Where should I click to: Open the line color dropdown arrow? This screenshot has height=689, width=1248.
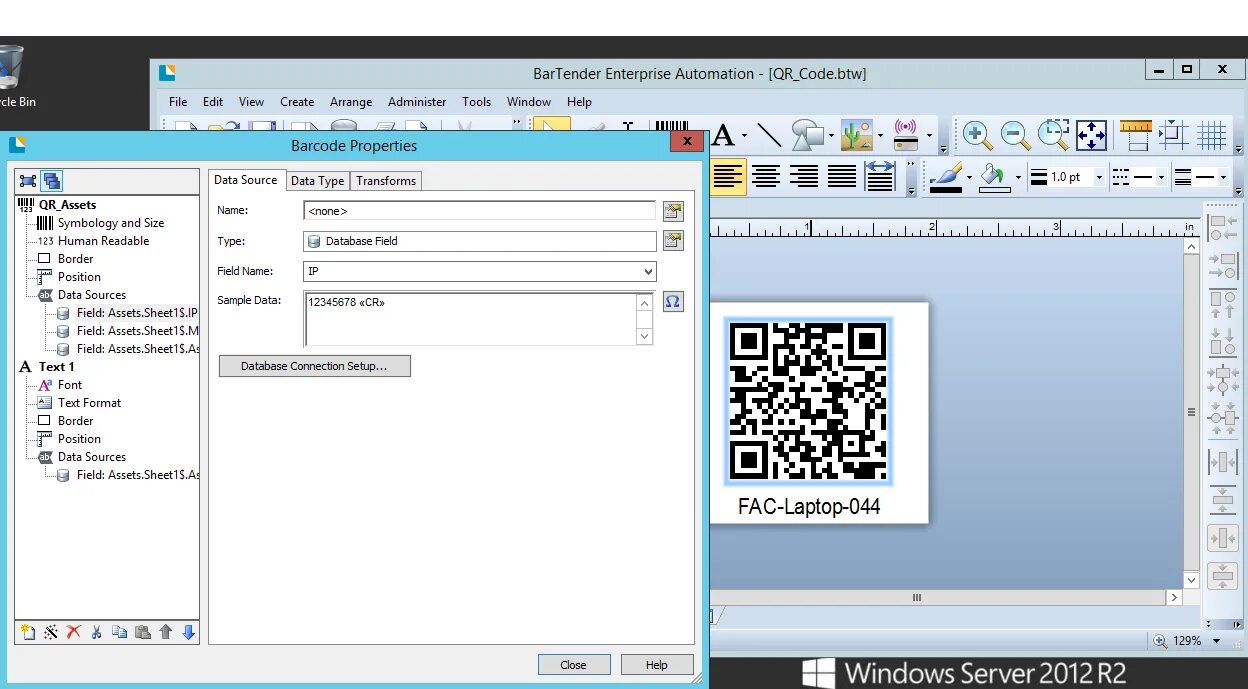point(969,178)
